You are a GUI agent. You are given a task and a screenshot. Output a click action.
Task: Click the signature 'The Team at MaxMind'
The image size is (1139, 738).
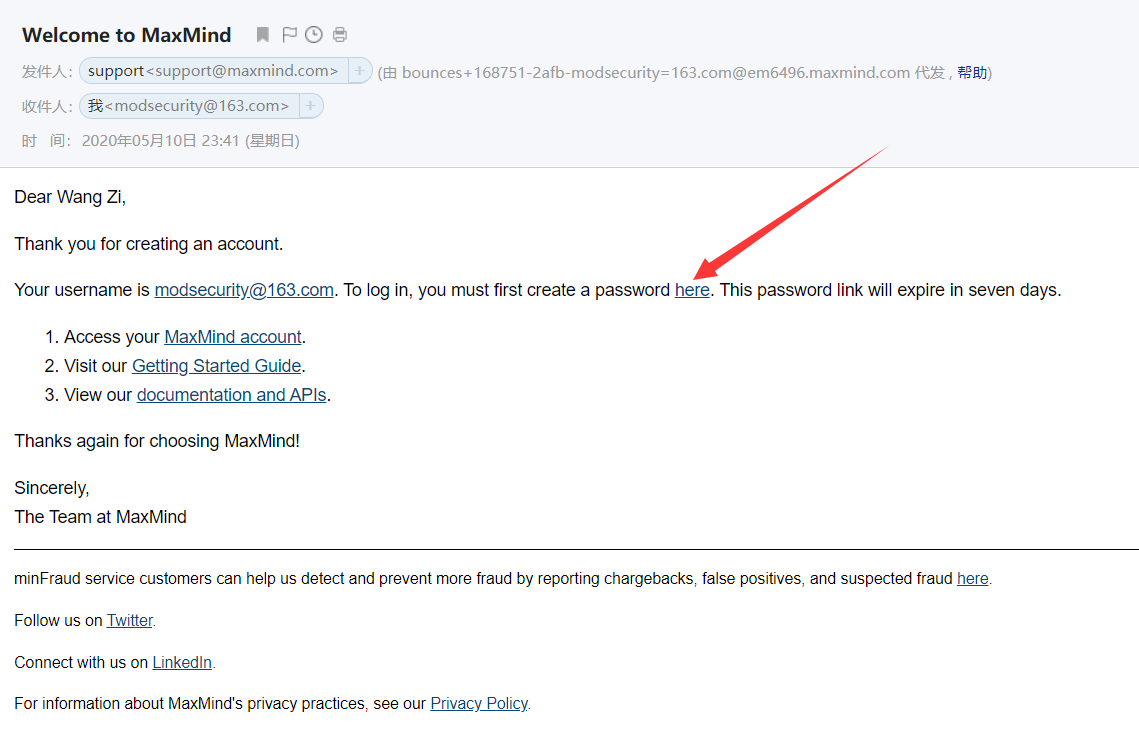click(x=100, y=517)
